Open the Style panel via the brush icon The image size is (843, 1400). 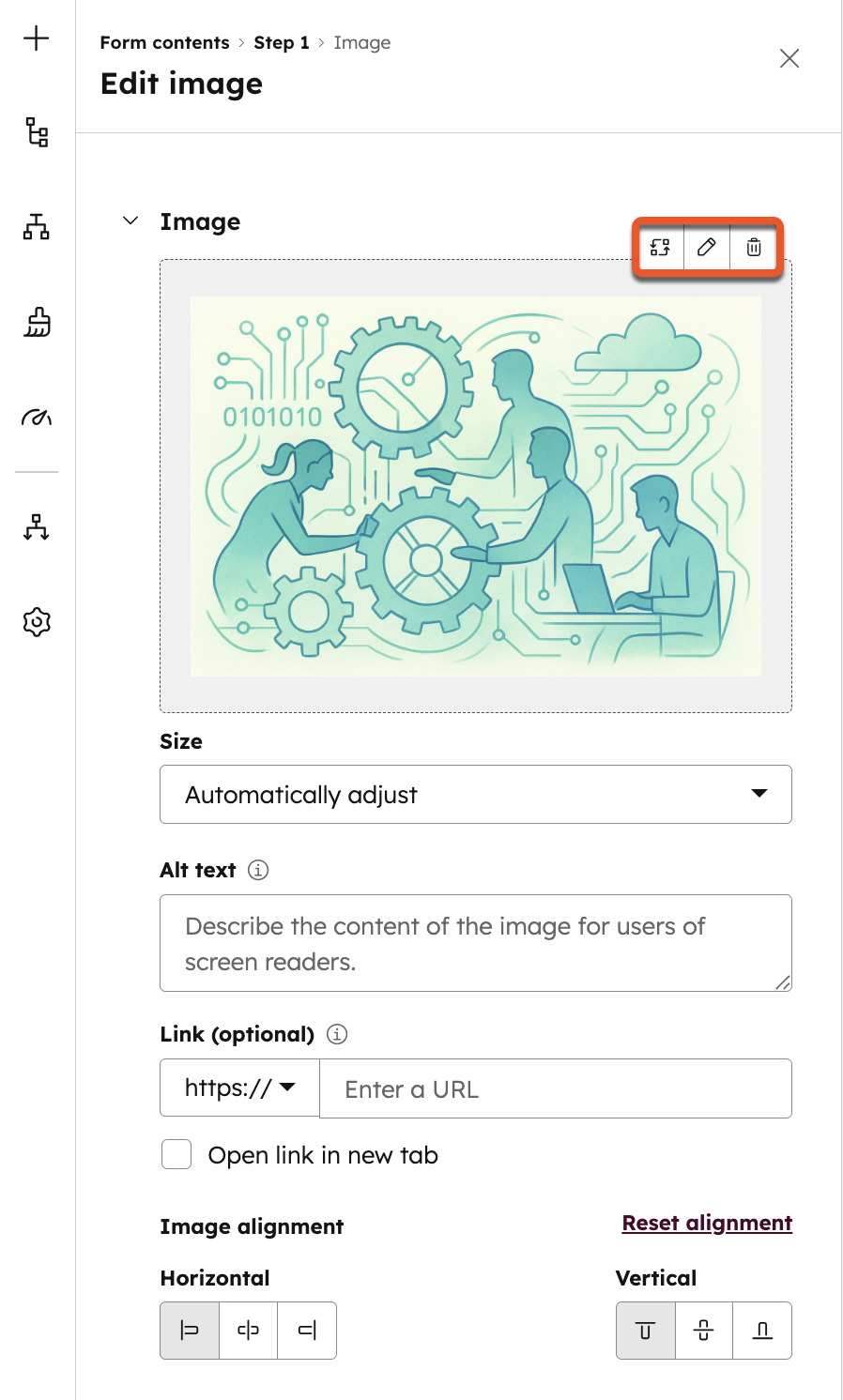click(36, 323)
